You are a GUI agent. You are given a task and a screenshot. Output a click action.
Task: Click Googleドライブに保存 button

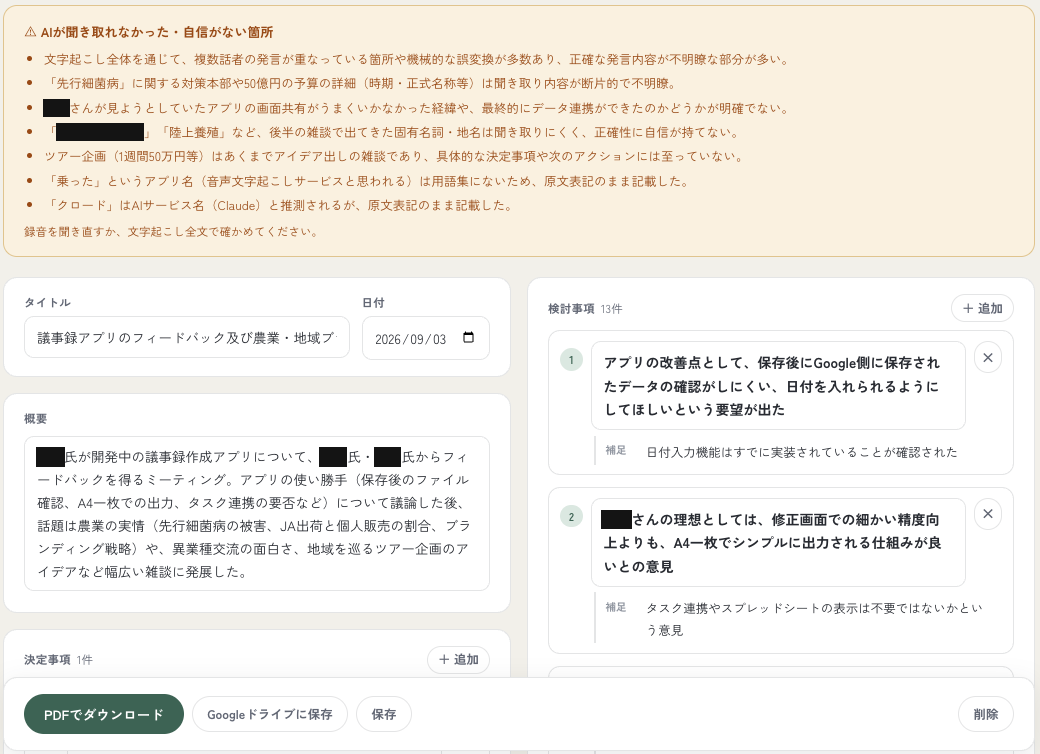270,714
